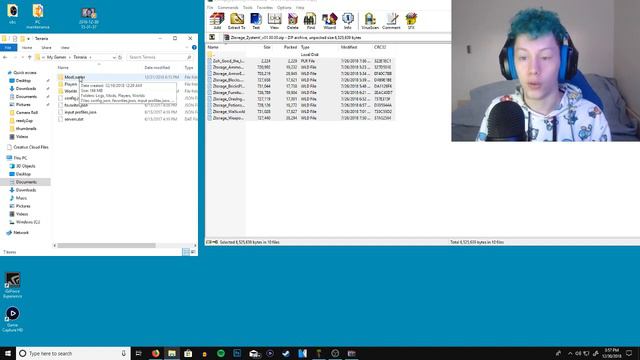The width and height of the screenshot is (640, 360).
Task: Click in the Search Terraria field
Action: click(x=159, y=57)
